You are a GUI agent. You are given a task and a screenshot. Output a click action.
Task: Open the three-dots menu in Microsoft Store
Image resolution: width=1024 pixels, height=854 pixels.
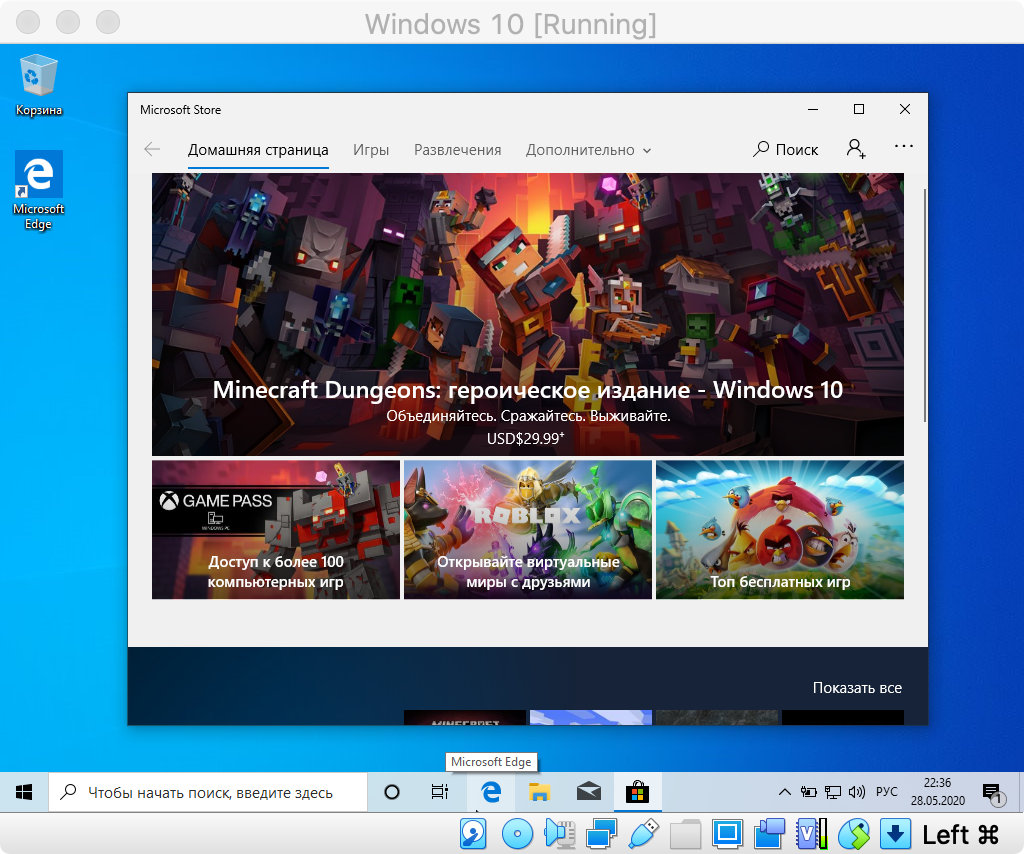click(x=904, y=146)
